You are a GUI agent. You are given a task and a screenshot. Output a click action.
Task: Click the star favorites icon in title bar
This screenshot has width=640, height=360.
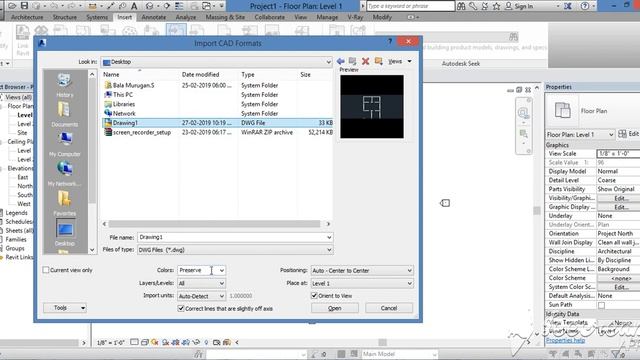click(x=496, y=6)
